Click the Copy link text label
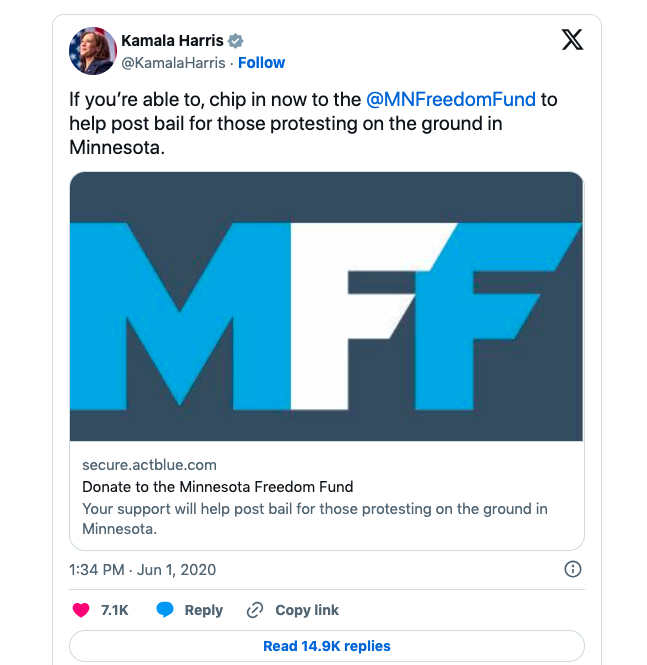Viewport: 647px width, 665px height. 307,610
